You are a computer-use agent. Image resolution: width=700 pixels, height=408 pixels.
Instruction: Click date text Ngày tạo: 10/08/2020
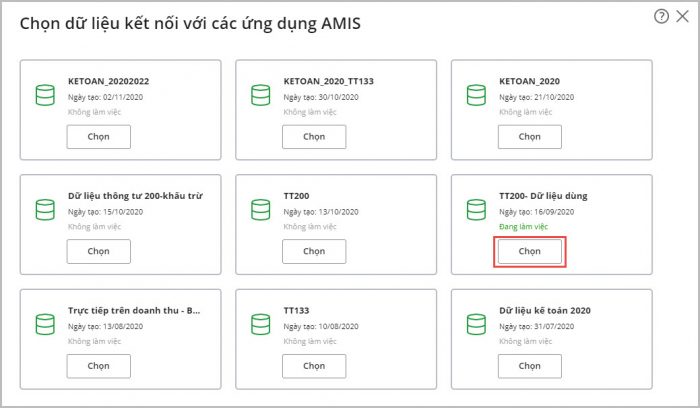(x=321, y=327)
